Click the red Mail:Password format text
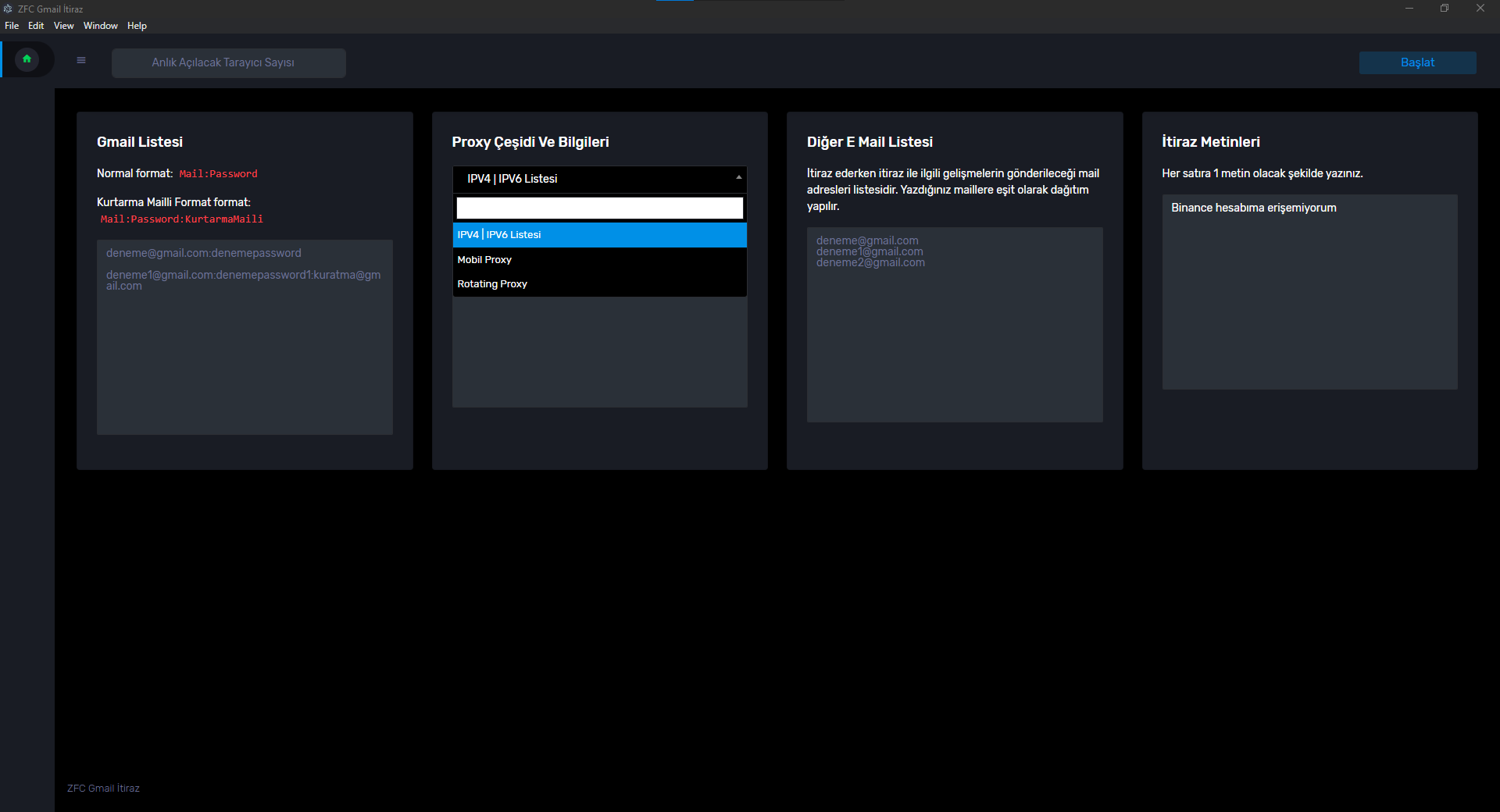1500x812 pixels. point(218,174)
